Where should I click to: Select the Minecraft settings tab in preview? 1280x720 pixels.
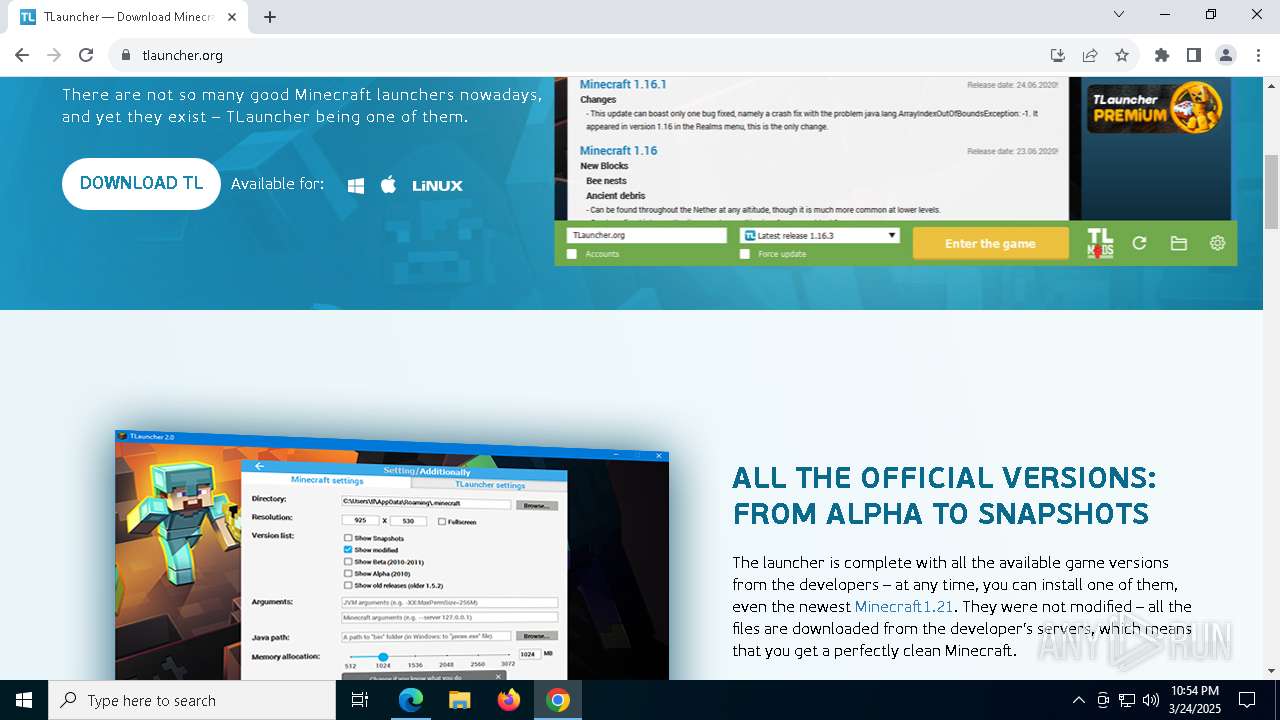[x=327, y=480]
